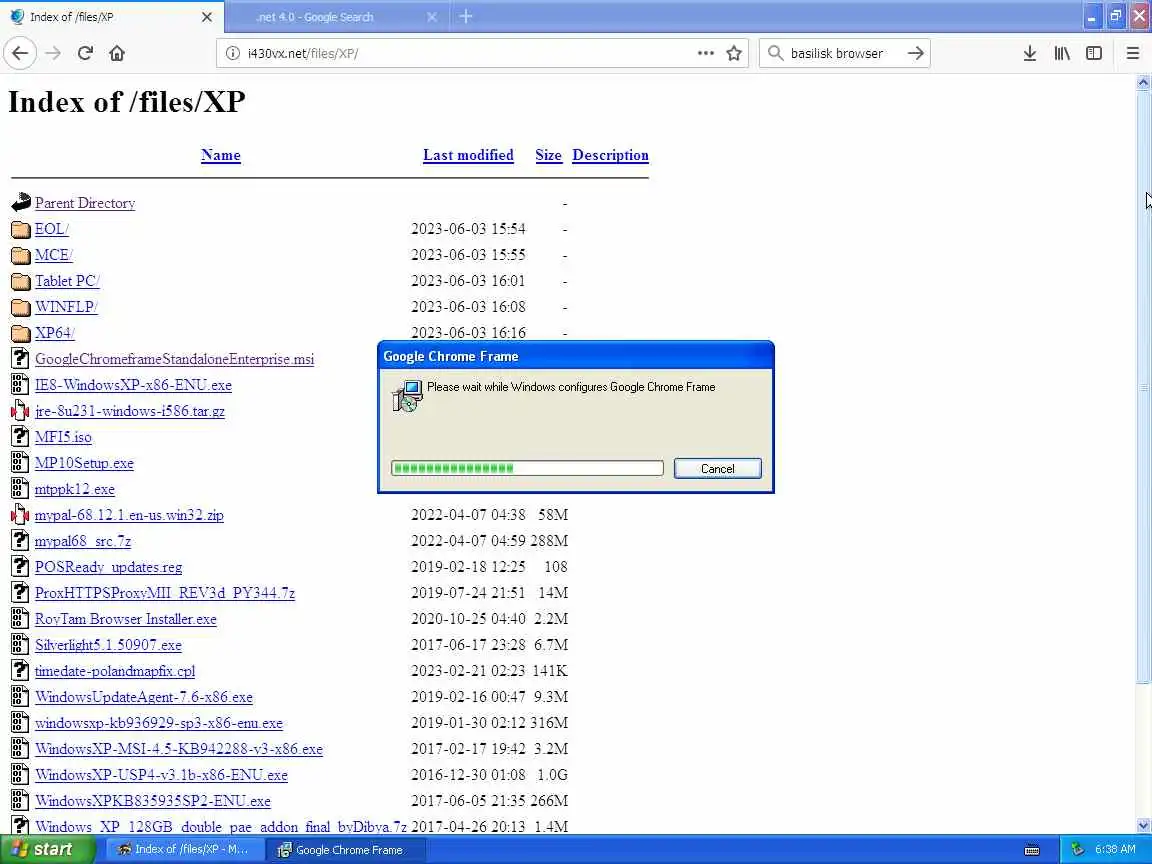Open the XP64/ folder link

click(55, 333)
